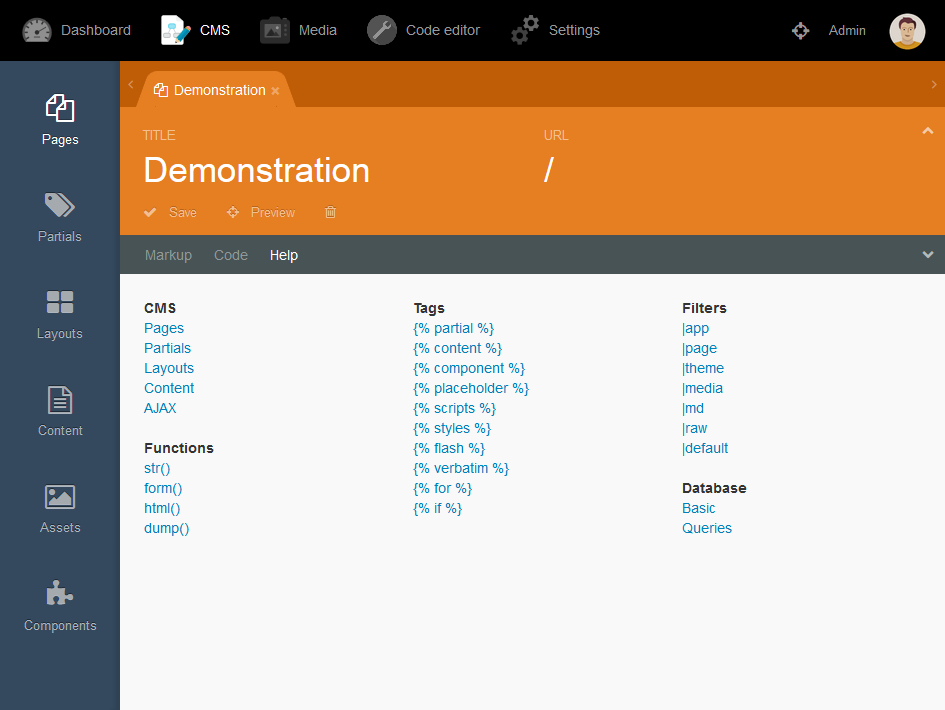Open the {% flash %} tag link
945x710 pixels.
point(449,448)
